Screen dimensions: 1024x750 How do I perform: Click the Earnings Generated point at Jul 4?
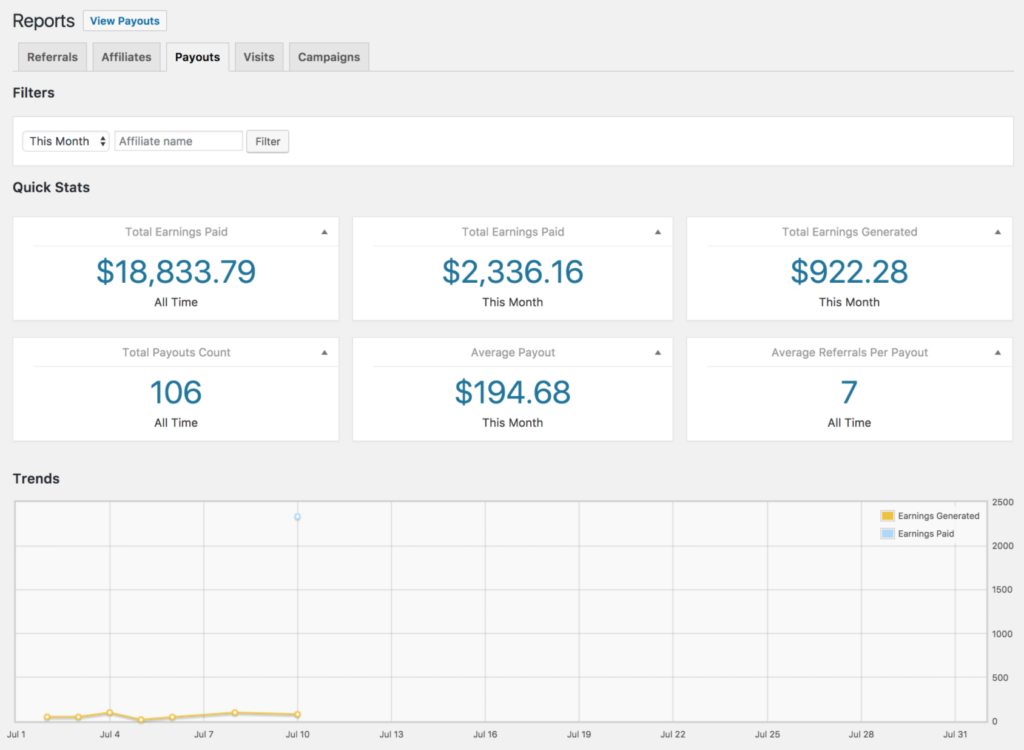pos(109,713)
